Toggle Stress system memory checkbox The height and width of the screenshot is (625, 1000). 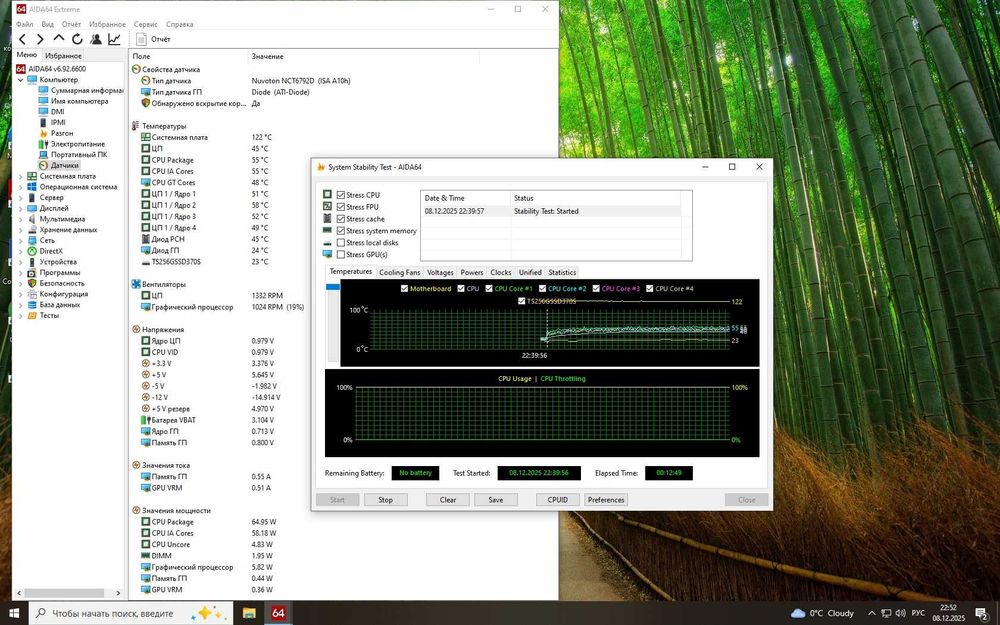point(341,231)
